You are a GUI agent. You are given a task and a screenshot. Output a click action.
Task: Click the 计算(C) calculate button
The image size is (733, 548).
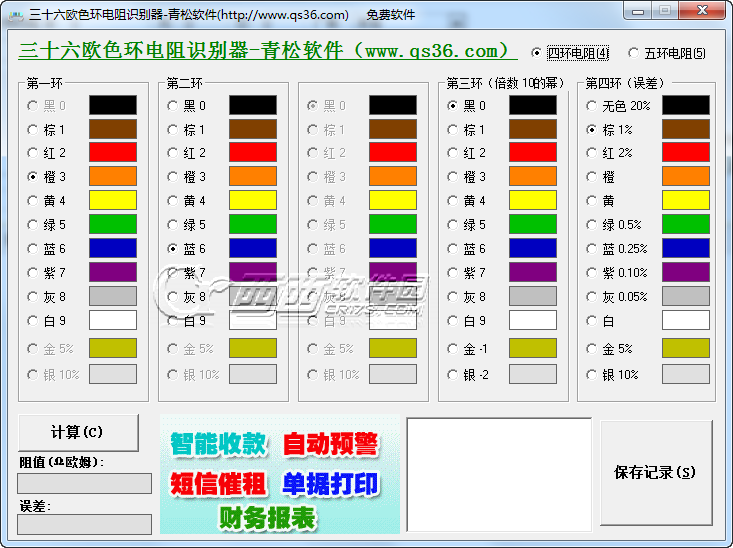(x=78, y=432)
